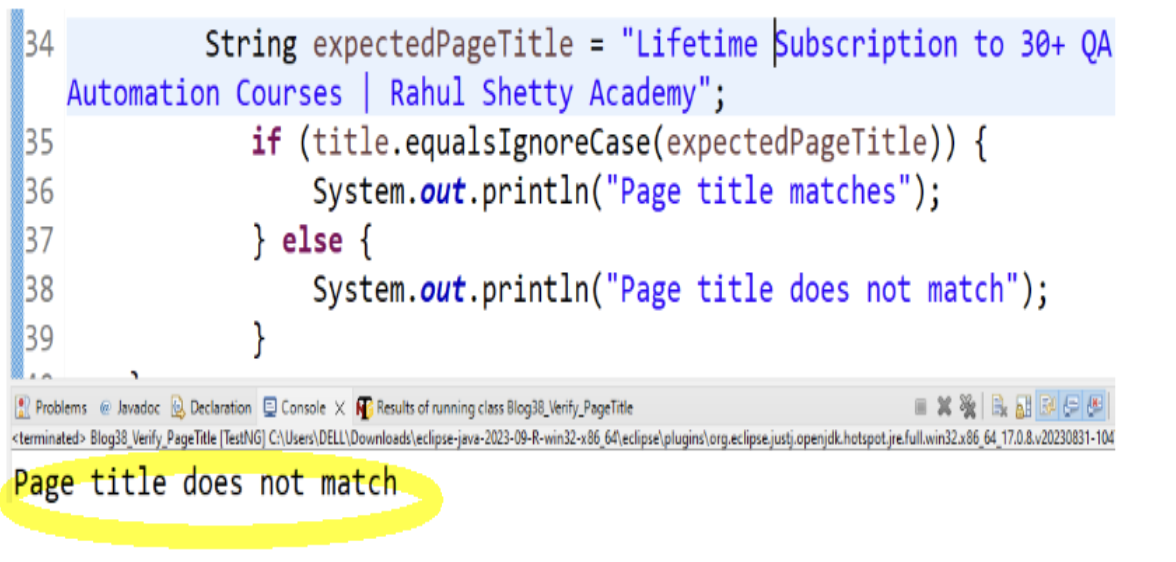Viewport: 1176px width, 562px height.
Task: Click the Terminate button in Console toolbar
Action: click(920, 407)
